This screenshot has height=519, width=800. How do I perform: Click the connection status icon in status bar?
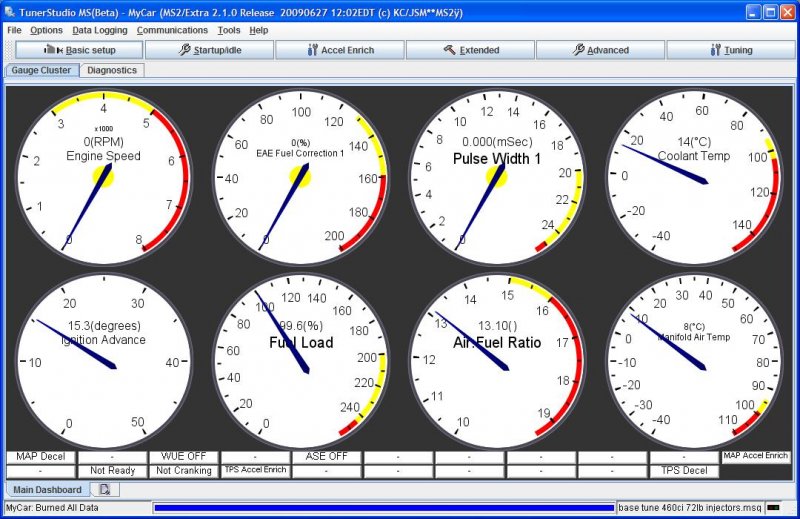click(x=775, y=508)
